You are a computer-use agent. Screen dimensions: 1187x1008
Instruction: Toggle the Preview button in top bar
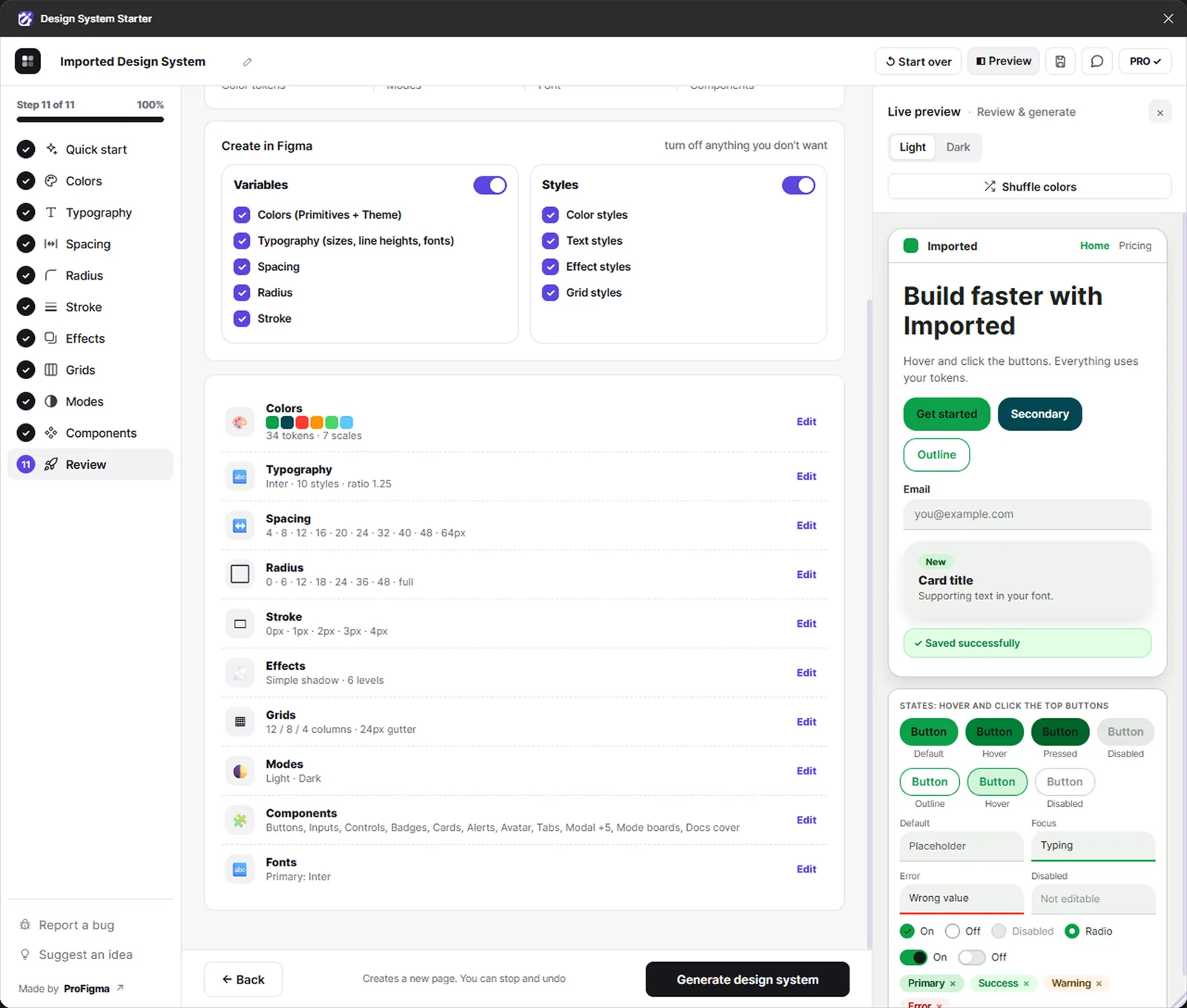tap(1004, 62)
